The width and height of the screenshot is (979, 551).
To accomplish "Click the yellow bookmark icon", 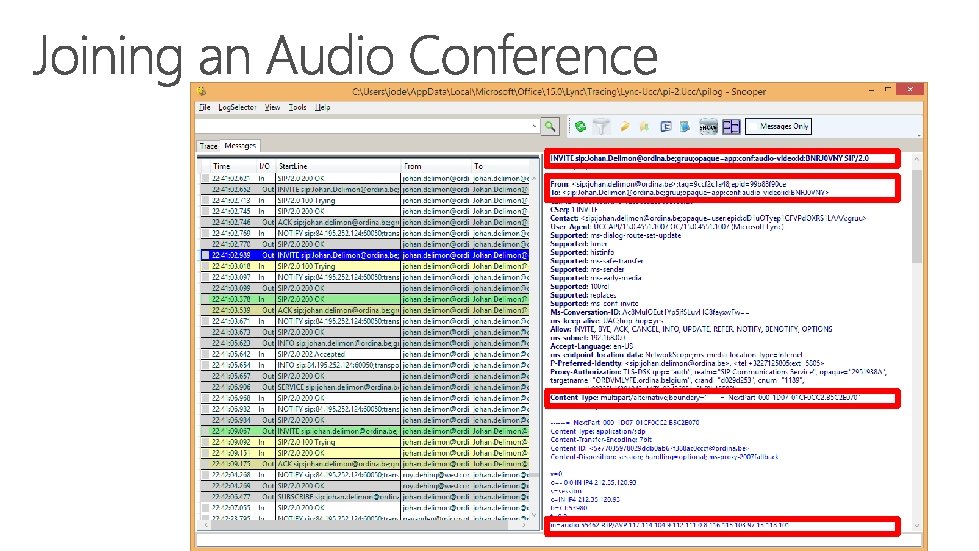I will pos(644,127).
